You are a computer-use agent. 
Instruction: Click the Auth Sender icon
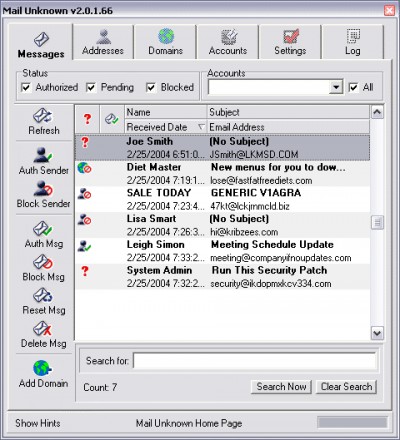[x=42, y=155]
